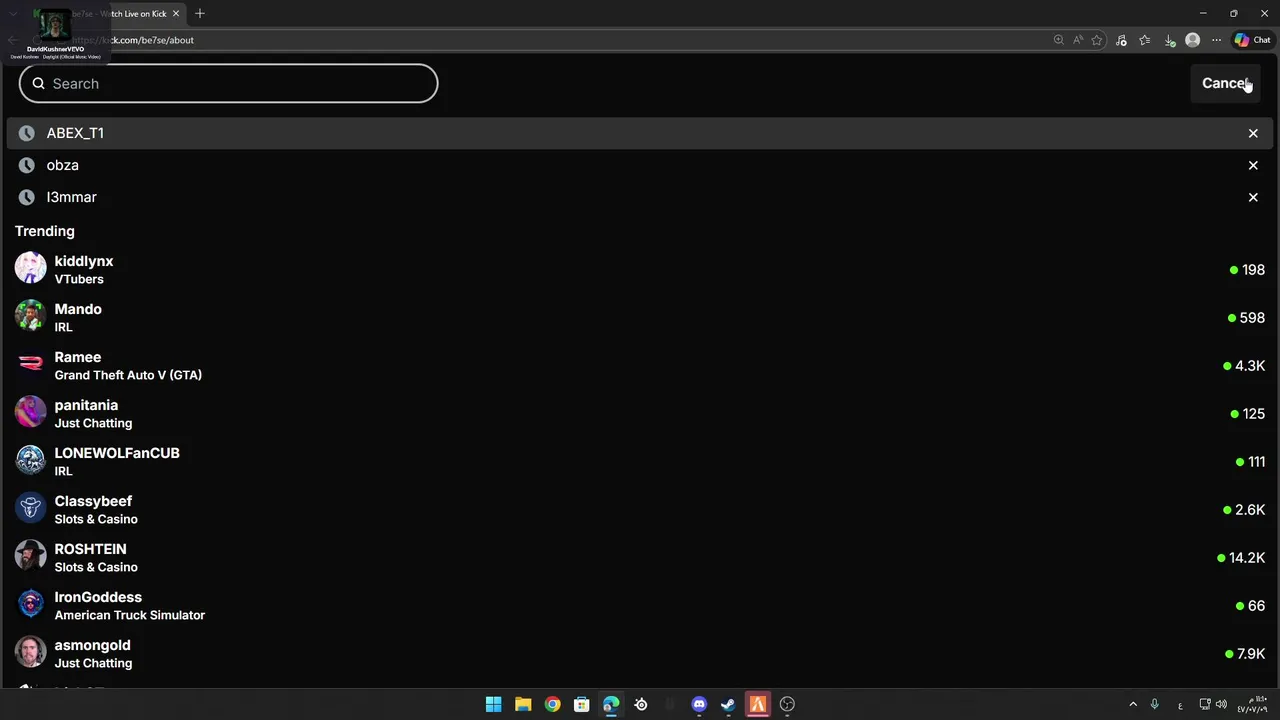Click VTubers category under kiddlynx

pyautogui.click(x=79, y=279)
